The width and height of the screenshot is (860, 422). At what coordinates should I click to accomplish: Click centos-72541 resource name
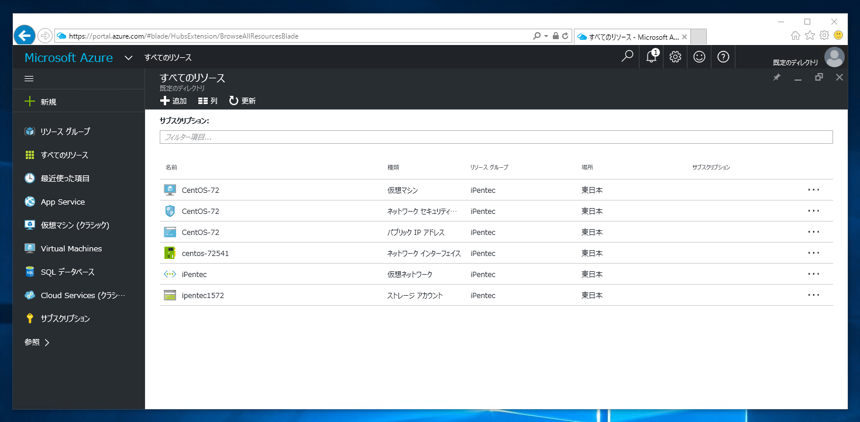[x=203, y=254]
